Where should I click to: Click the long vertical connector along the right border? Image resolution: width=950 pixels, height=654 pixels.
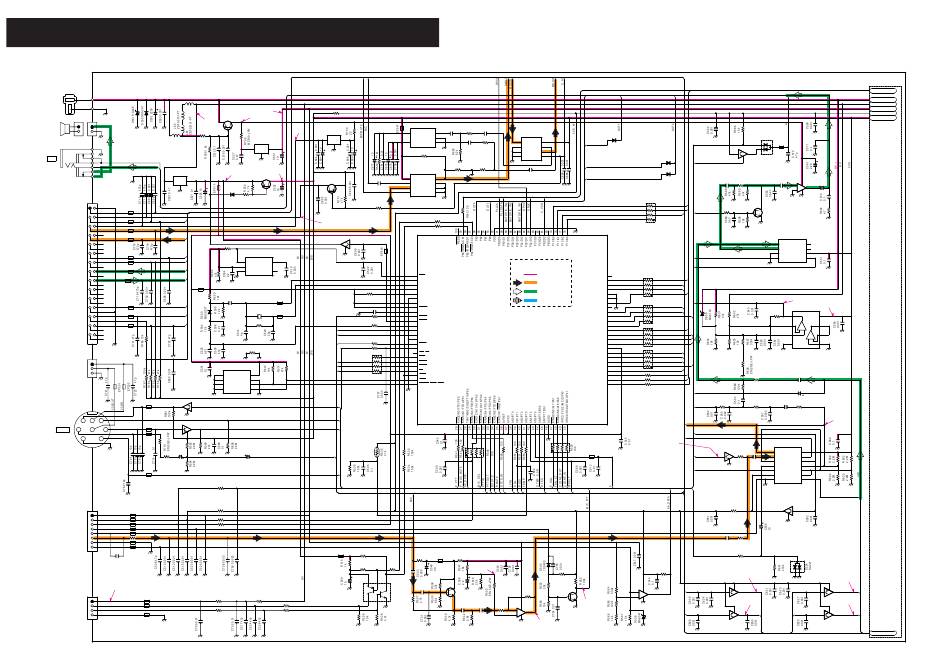pyautogui.click(x=885, y=361)
